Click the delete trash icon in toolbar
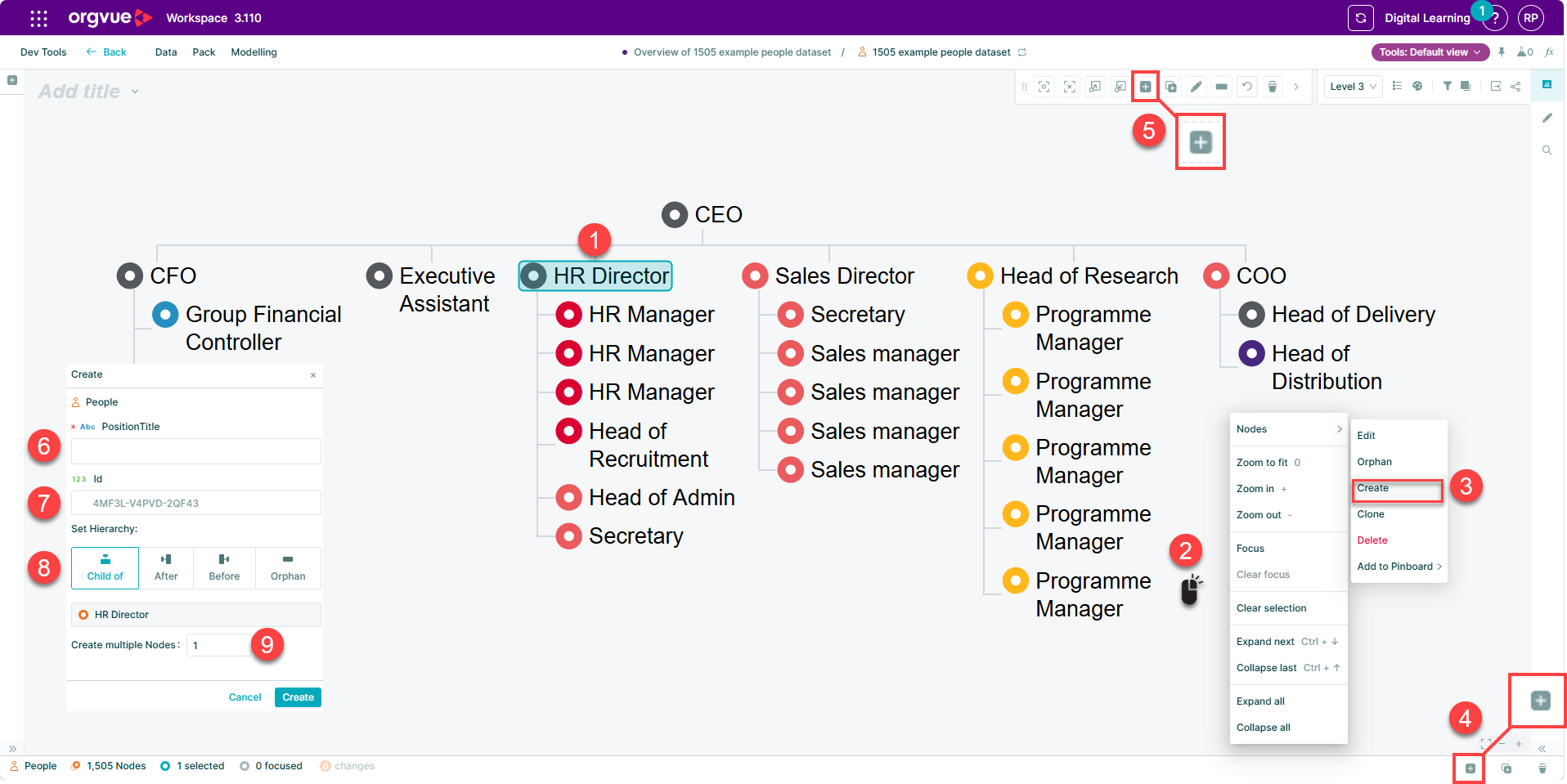This screenshot has height=784, width=1567. tap(1272, 87)
